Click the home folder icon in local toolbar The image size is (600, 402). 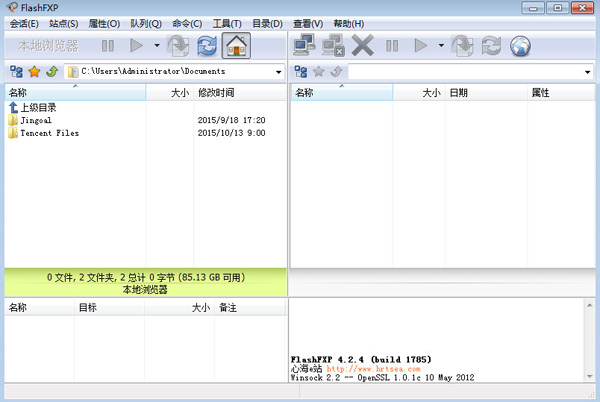237,46
